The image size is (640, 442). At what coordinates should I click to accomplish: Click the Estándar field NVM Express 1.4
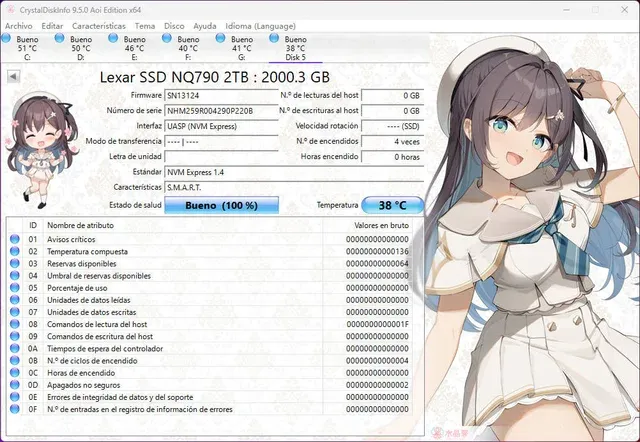294,172
